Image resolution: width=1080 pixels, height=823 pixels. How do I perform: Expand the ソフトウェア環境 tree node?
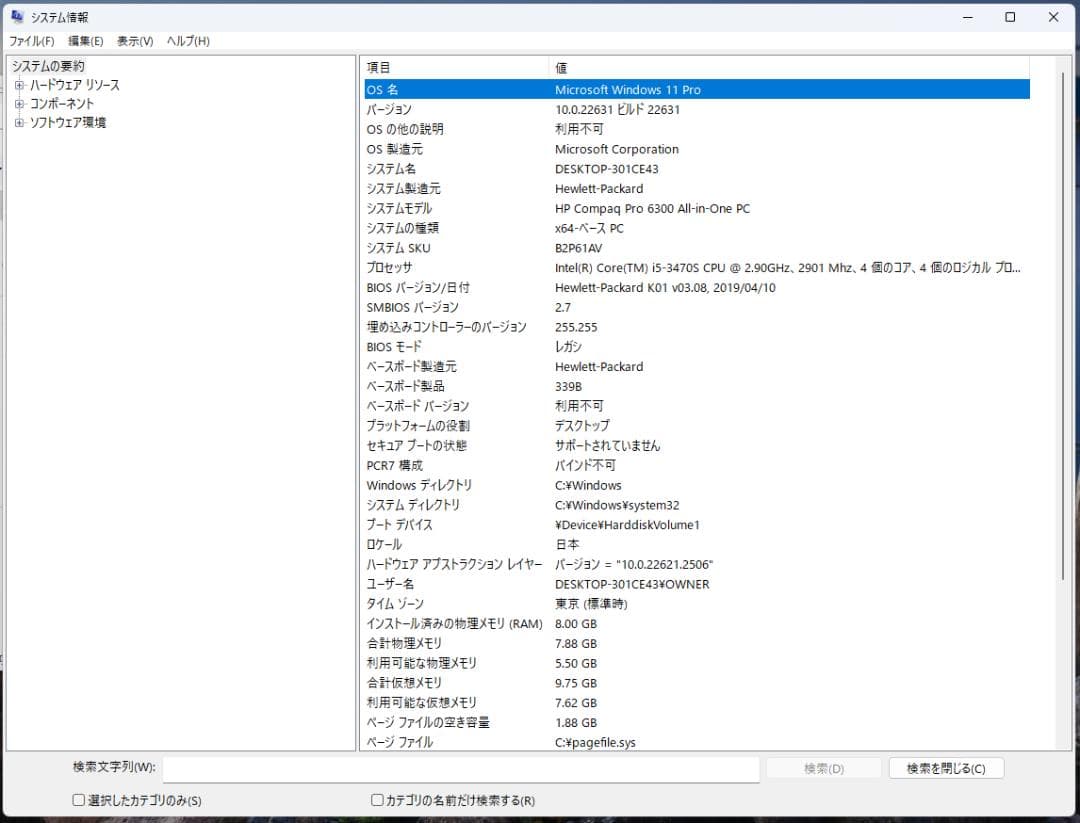pyautogui.click(x=19, y=122)
